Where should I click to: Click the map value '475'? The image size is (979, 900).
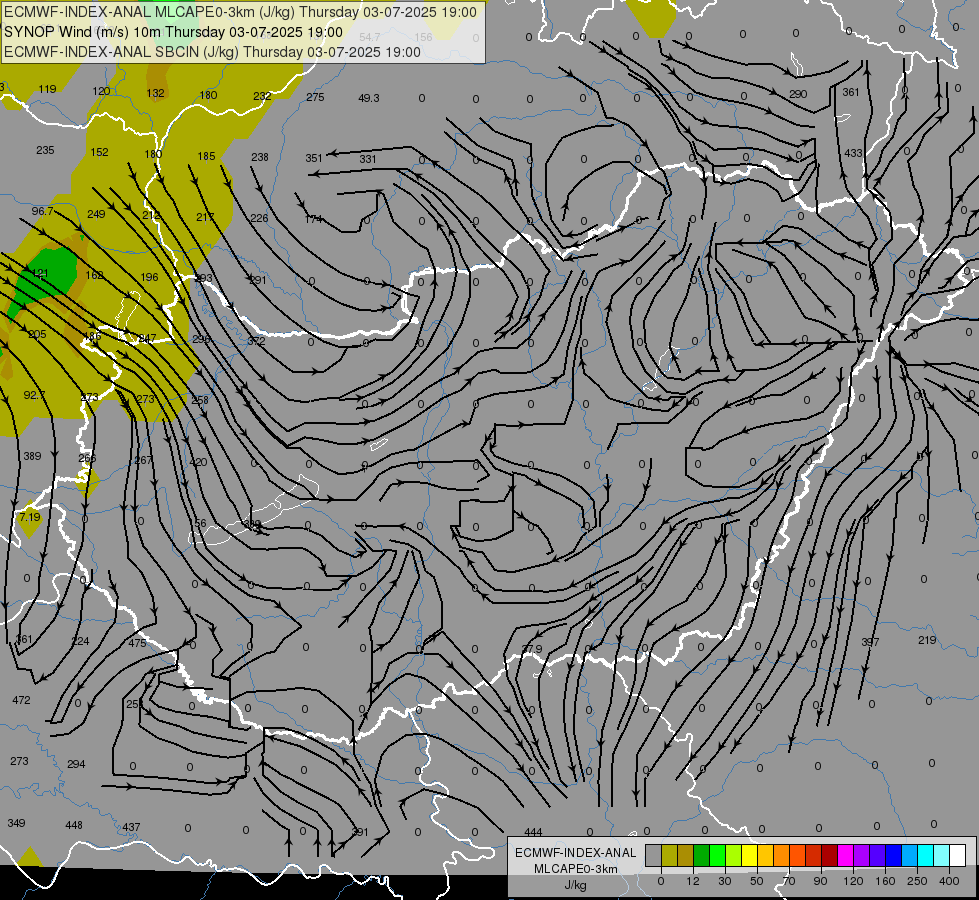[137, 643]
